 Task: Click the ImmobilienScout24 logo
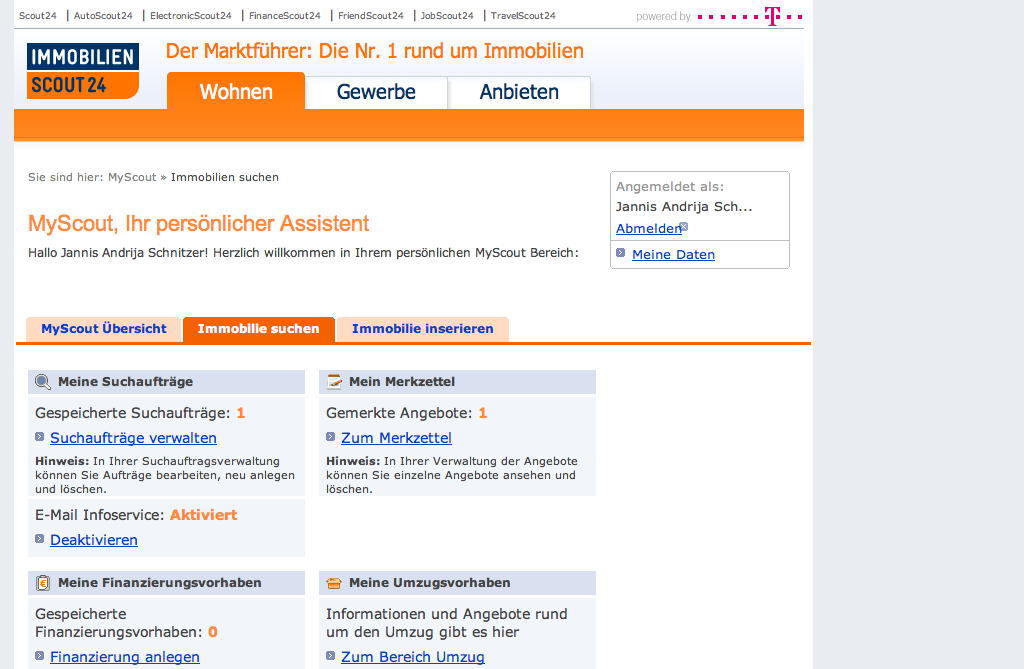tap(83, 71)
